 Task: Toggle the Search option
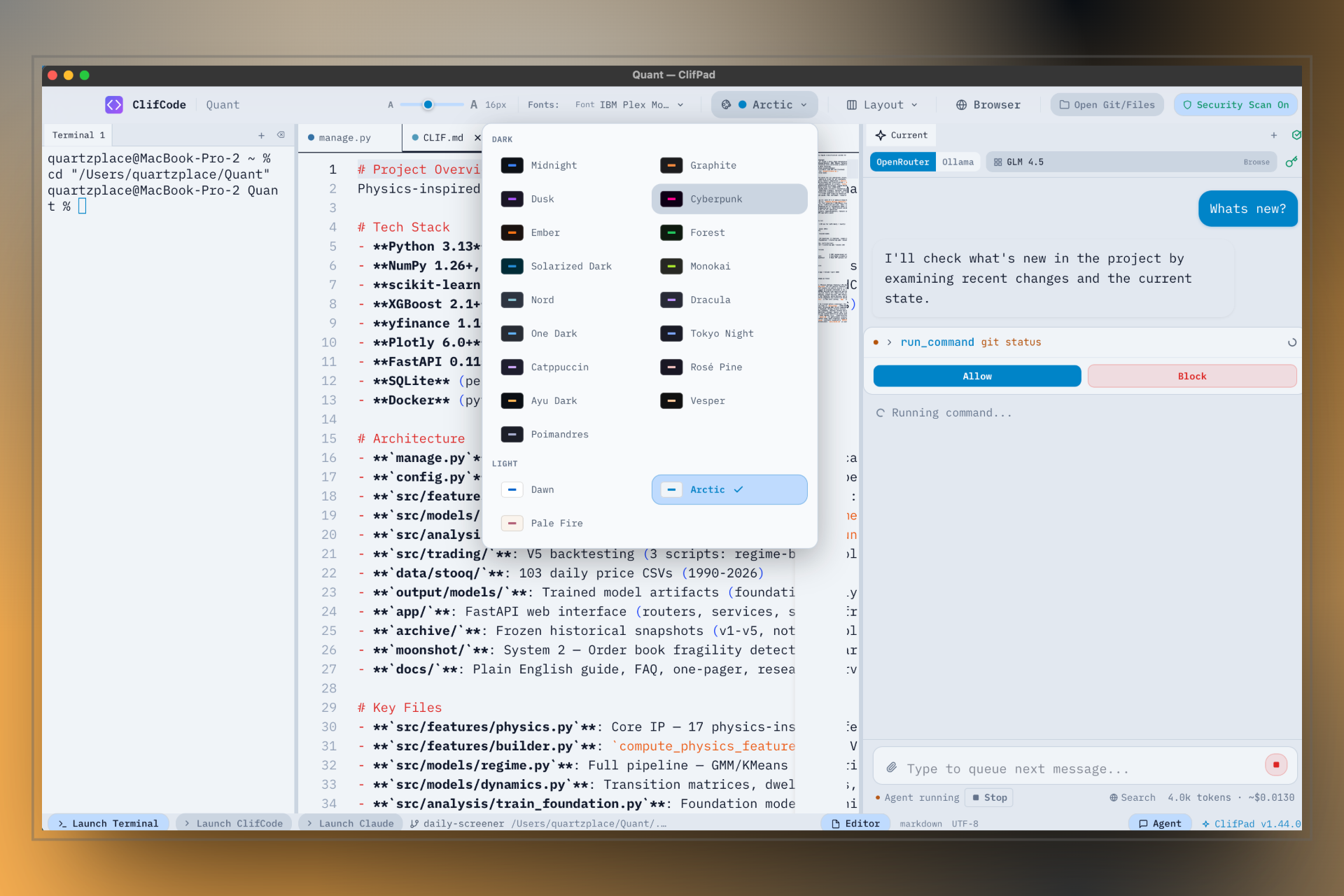(x=1132, y=797)
